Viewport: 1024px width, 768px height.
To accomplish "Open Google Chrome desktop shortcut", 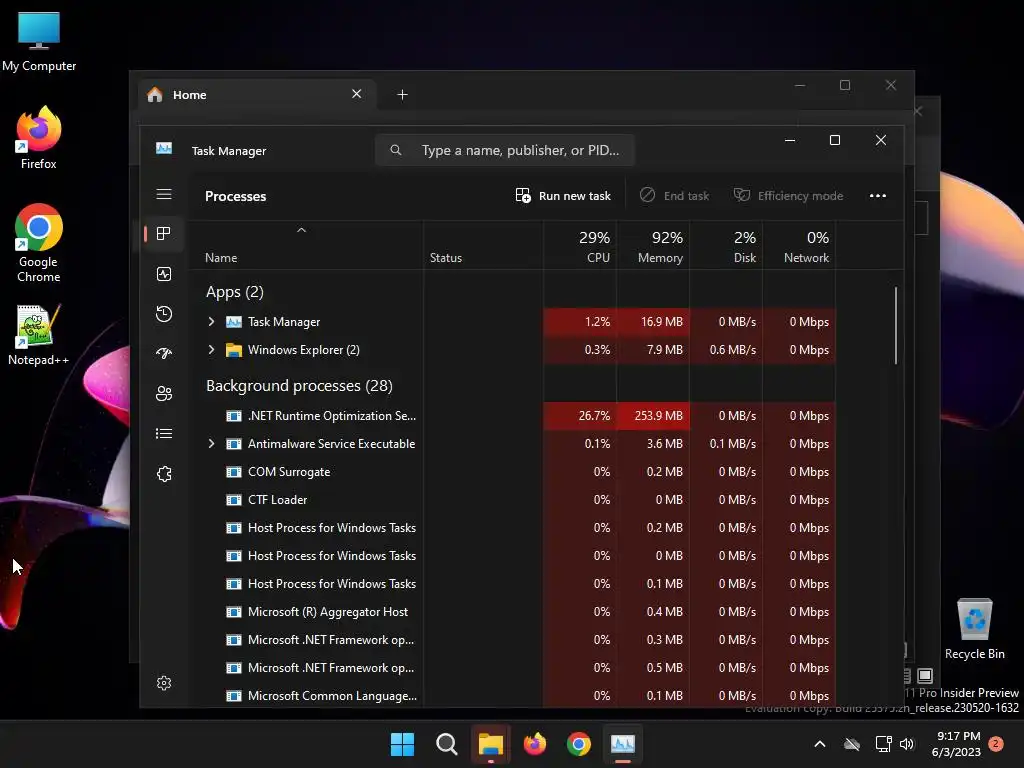I will coord(39,243).
